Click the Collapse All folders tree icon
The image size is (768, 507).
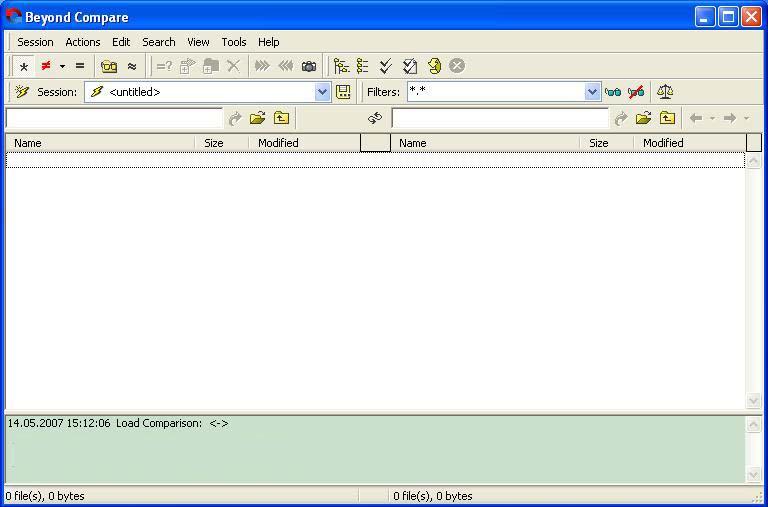(363, 66)
